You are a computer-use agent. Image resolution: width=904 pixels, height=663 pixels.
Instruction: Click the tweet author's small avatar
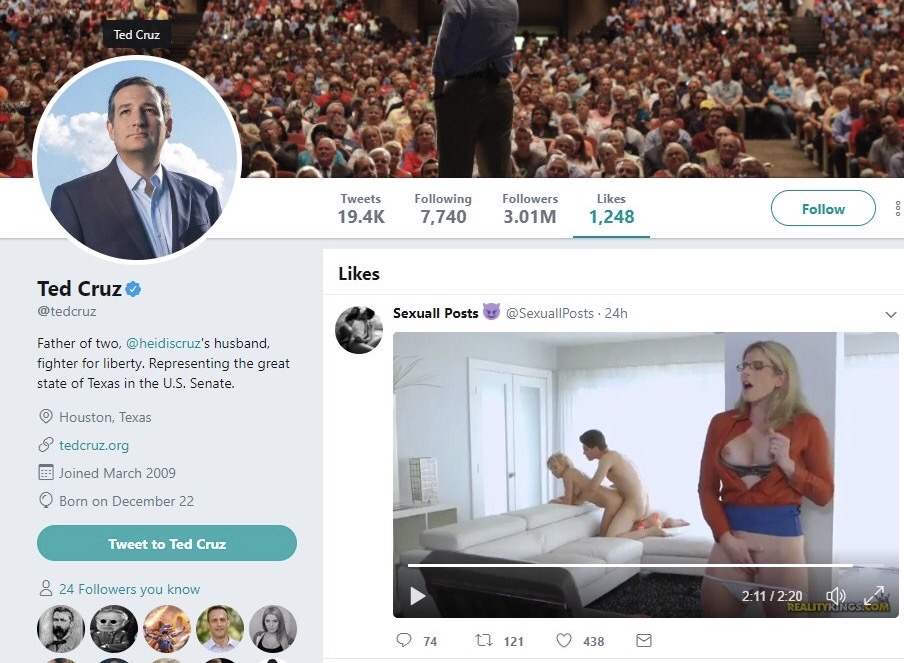358,330
